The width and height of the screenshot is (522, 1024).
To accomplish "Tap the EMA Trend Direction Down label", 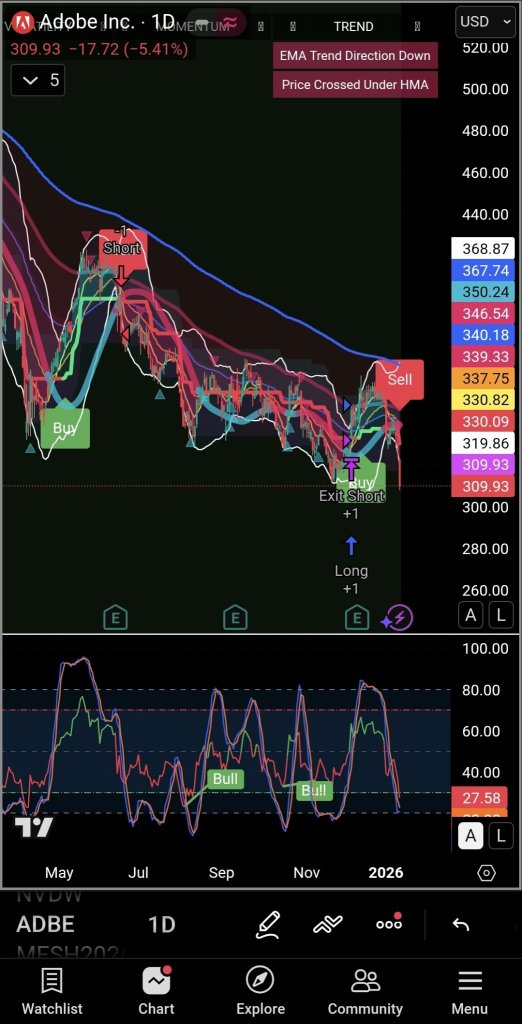I will pos(355,56).
